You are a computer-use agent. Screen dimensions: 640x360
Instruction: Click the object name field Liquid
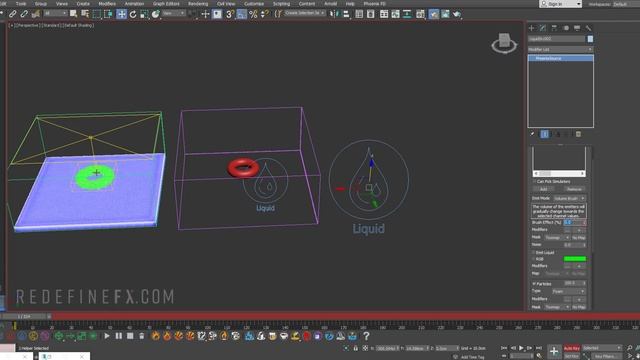click(x=557, y=39)
